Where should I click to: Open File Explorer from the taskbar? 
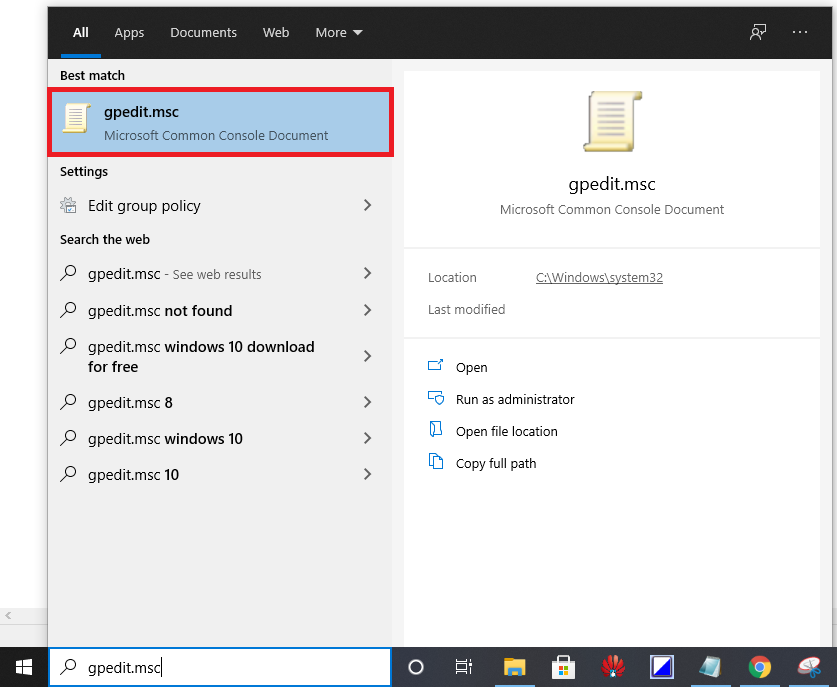coord(515,667)
